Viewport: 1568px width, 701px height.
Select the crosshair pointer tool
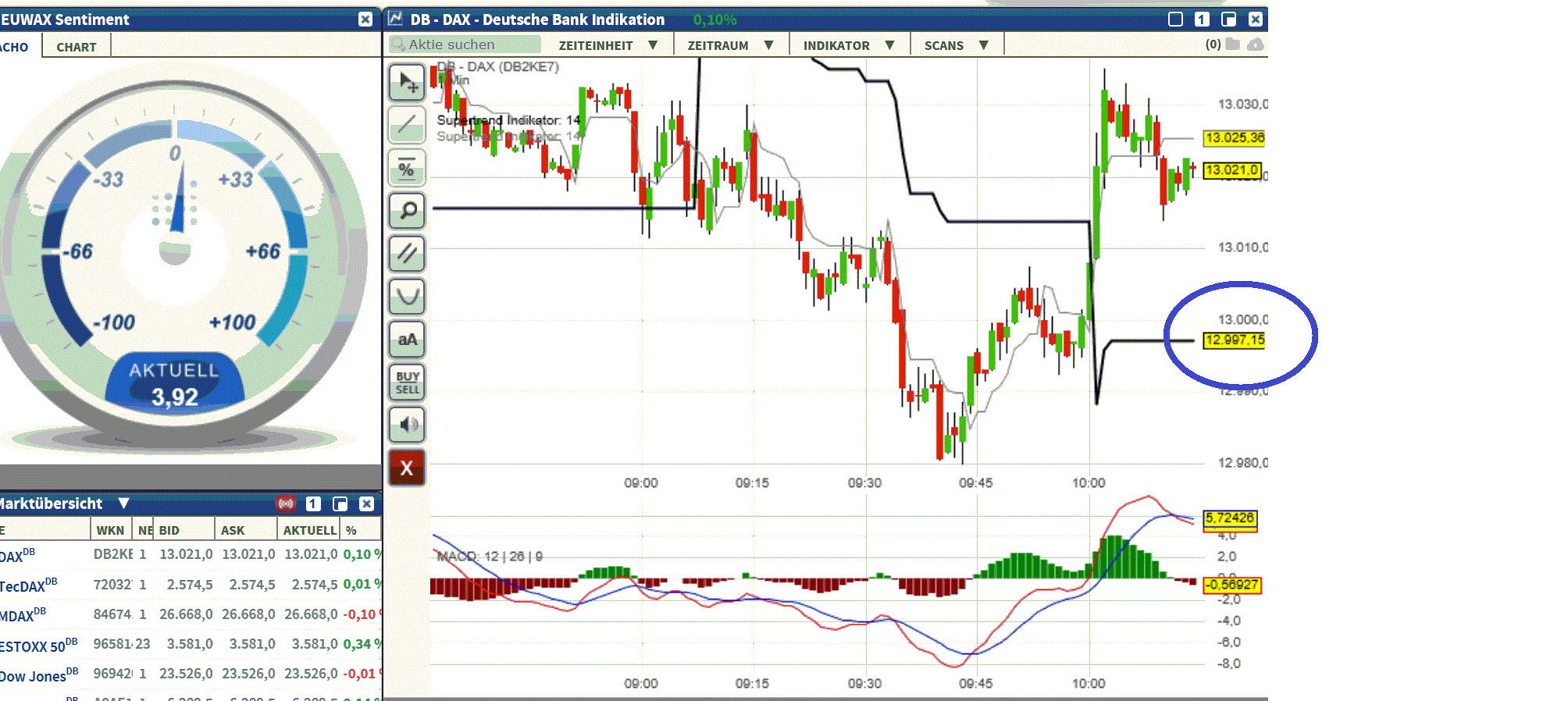[407, 81]
